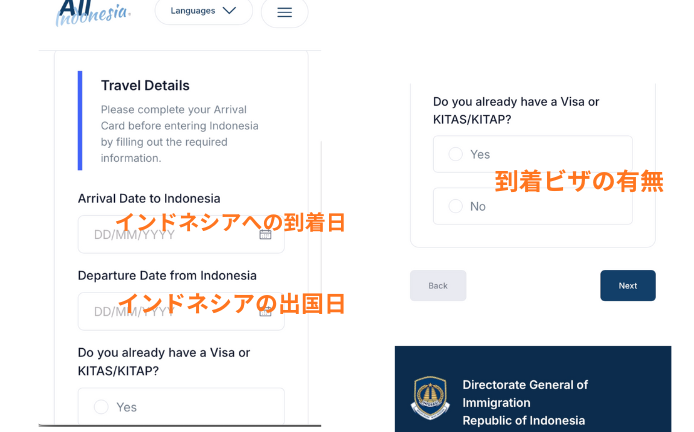This screenshot has height=432, width=694.
Task: Click the Travel Details heading
Action: tap(145, 85)
